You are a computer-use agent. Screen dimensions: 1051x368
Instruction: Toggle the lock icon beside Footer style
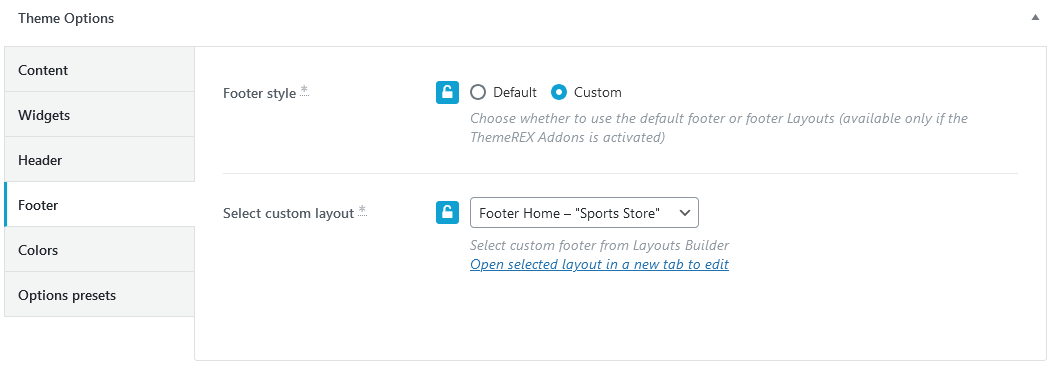tap(447, 93)
